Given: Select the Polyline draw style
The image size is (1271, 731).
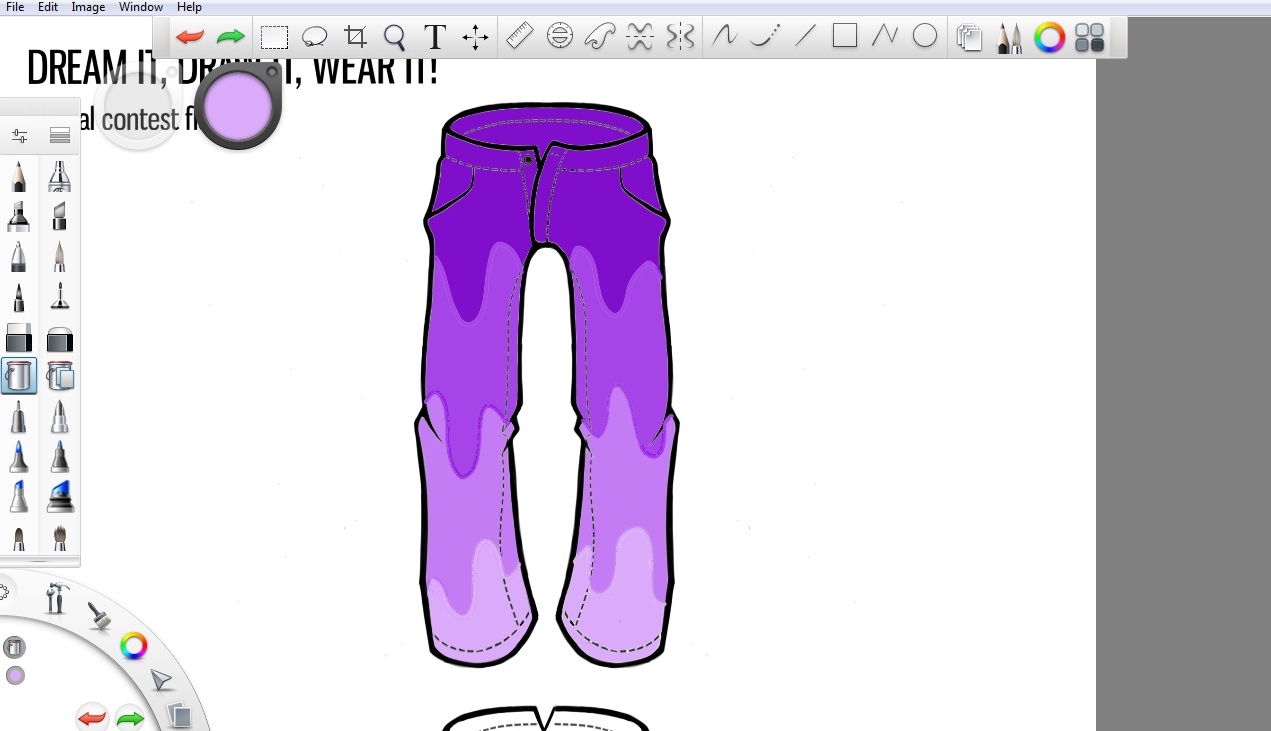Looking at the screenshot, I should point(885,37).
